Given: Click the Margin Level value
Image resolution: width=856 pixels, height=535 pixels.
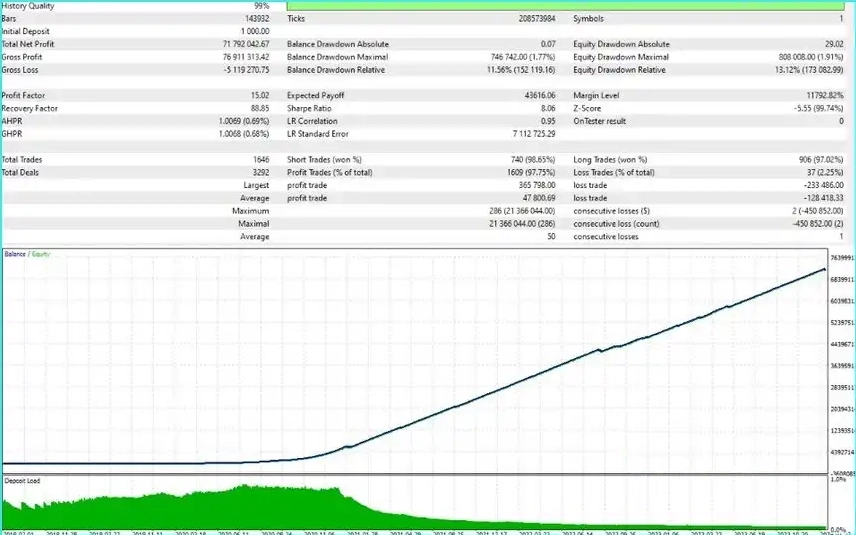Looking at the screenshot, I should (825, 96).
